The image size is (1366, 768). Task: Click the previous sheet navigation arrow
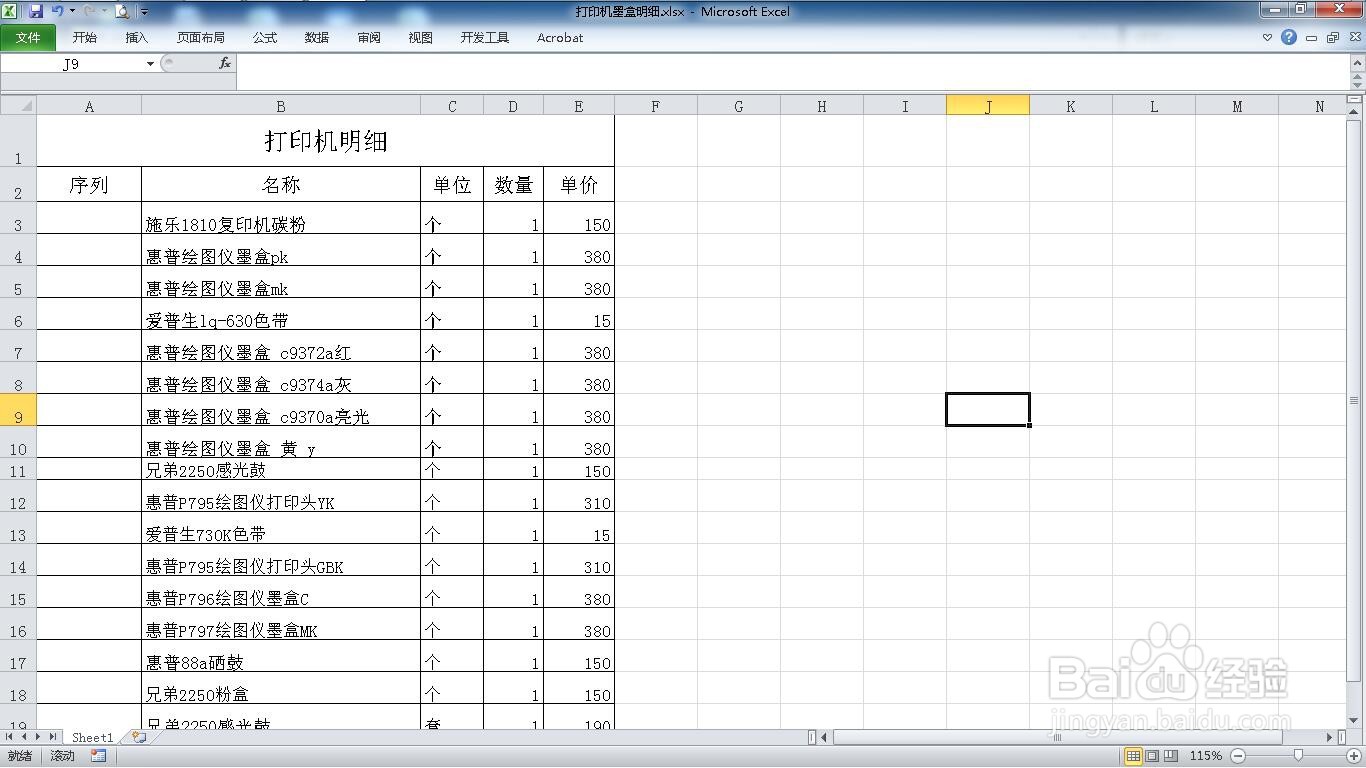coord(24,737)
